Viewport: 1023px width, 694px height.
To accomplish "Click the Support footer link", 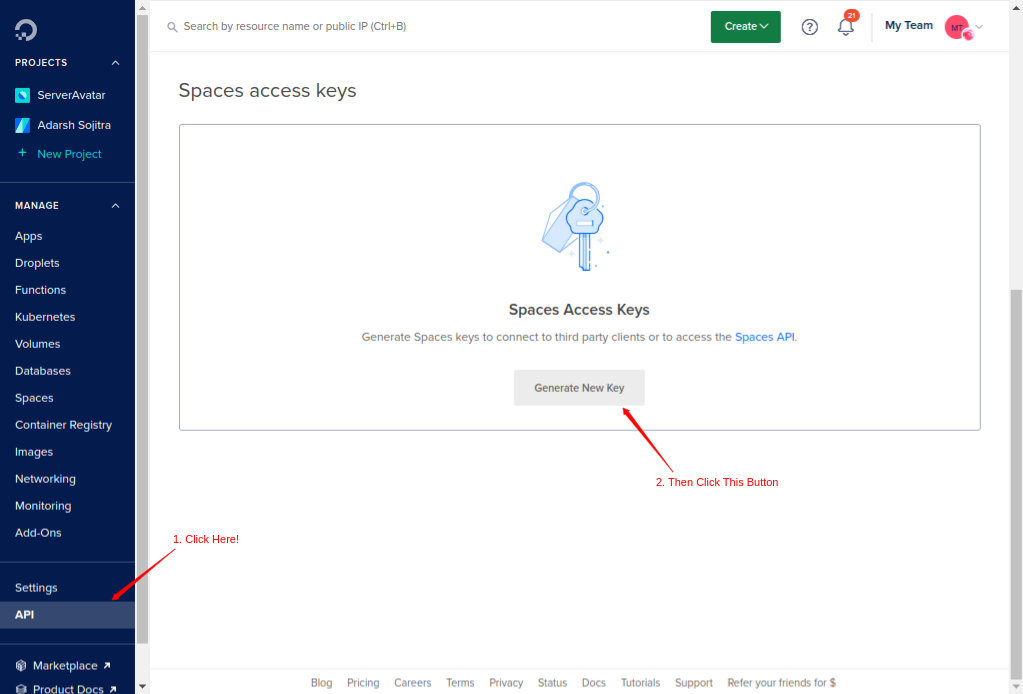I will (694, 683).
